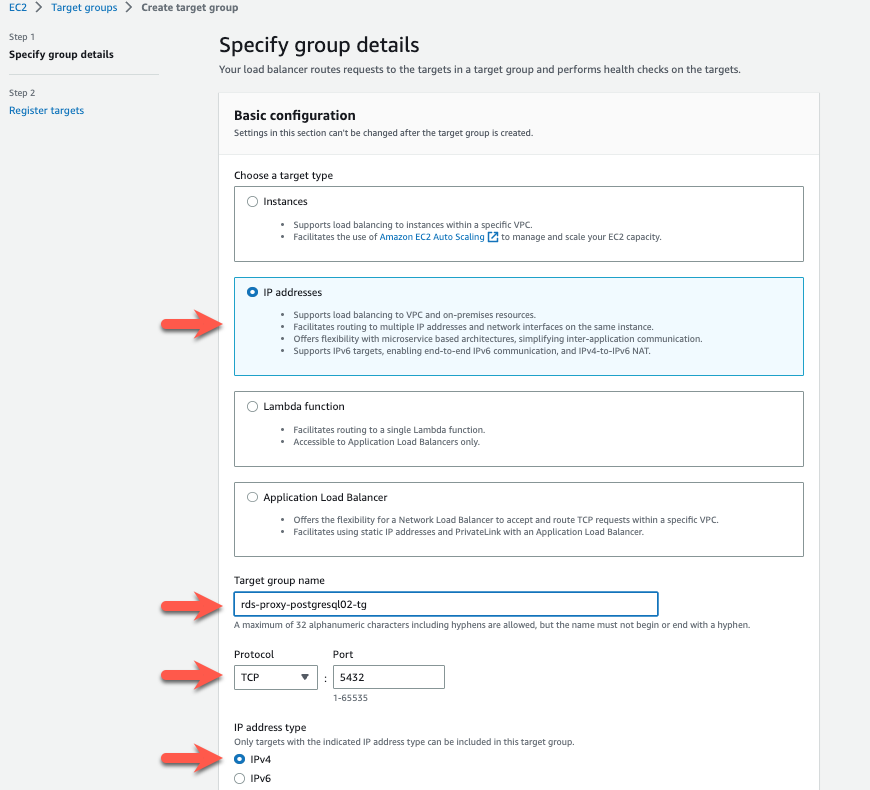This screenshot has width=870, height=790.
Task: Select the Specify group details step
Action: (x=61, y=55)
